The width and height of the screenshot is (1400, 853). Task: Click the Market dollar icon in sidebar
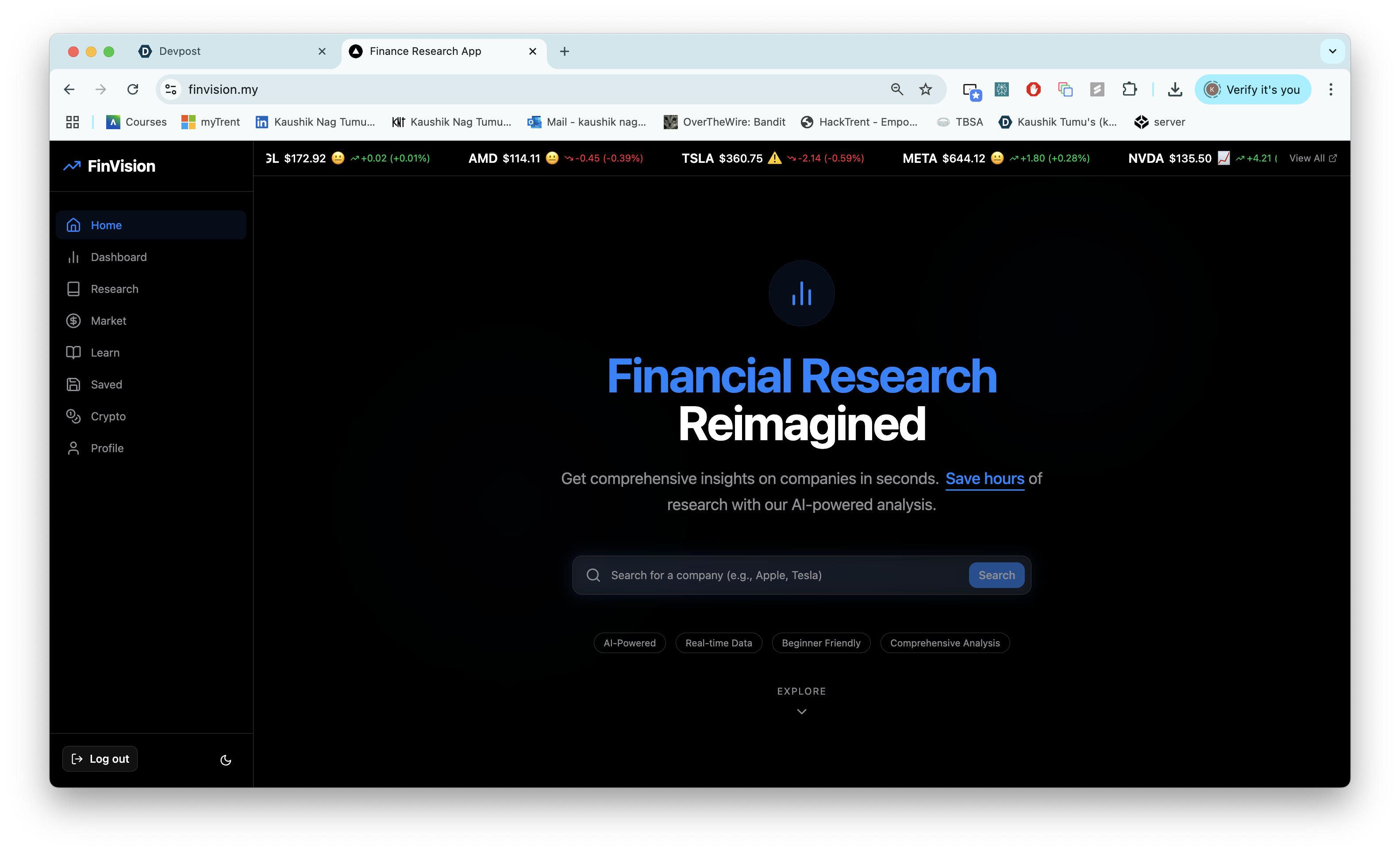pos(73,321)
